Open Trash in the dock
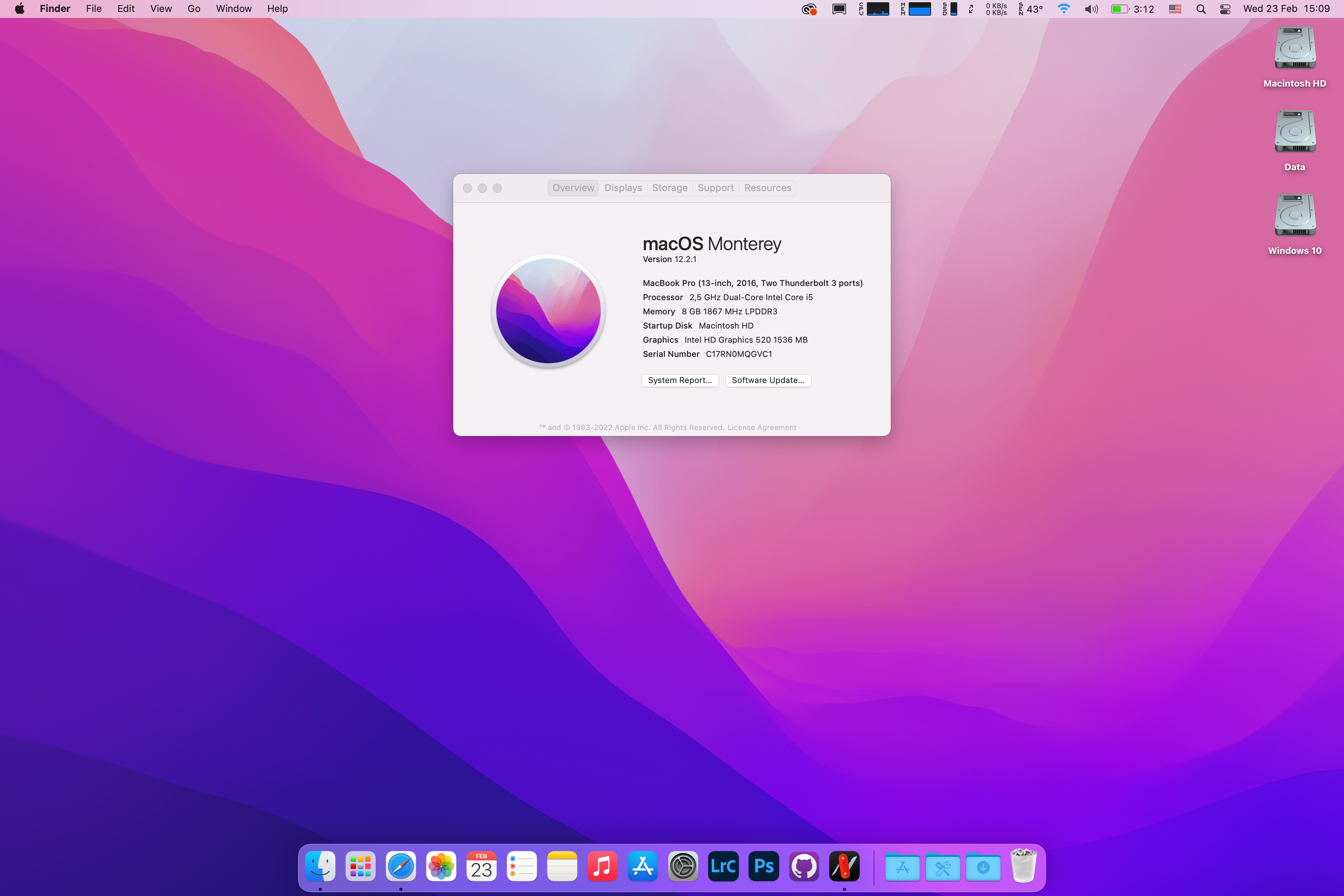1344x896 pixels. pyautogui.click(x=1023, y=866)
